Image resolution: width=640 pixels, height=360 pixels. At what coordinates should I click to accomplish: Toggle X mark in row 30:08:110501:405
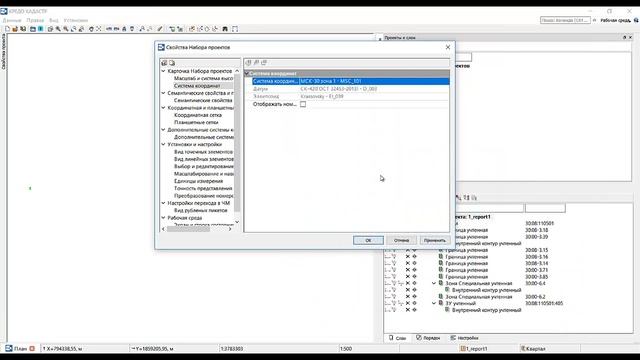[407, 303]
